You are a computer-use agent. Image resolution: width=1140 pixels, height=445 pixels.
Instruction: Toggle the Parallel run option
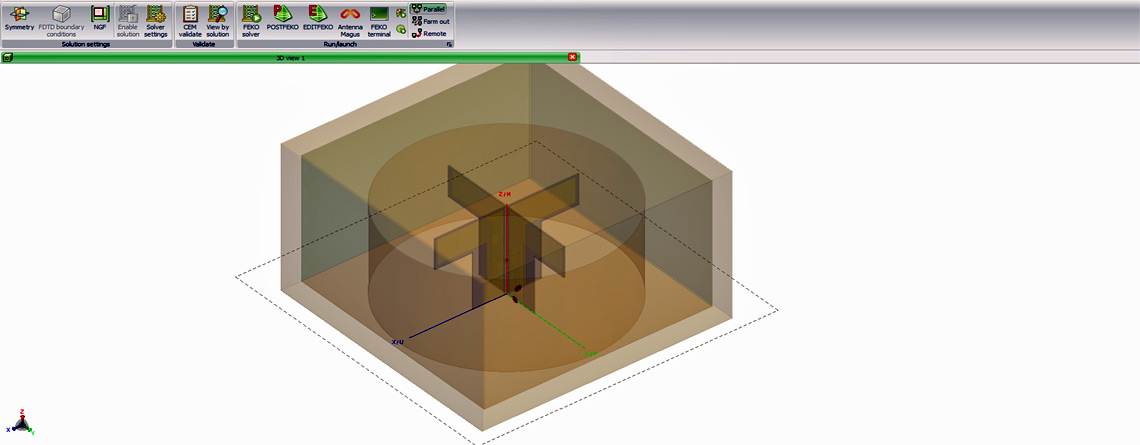[x=429, y=8]
